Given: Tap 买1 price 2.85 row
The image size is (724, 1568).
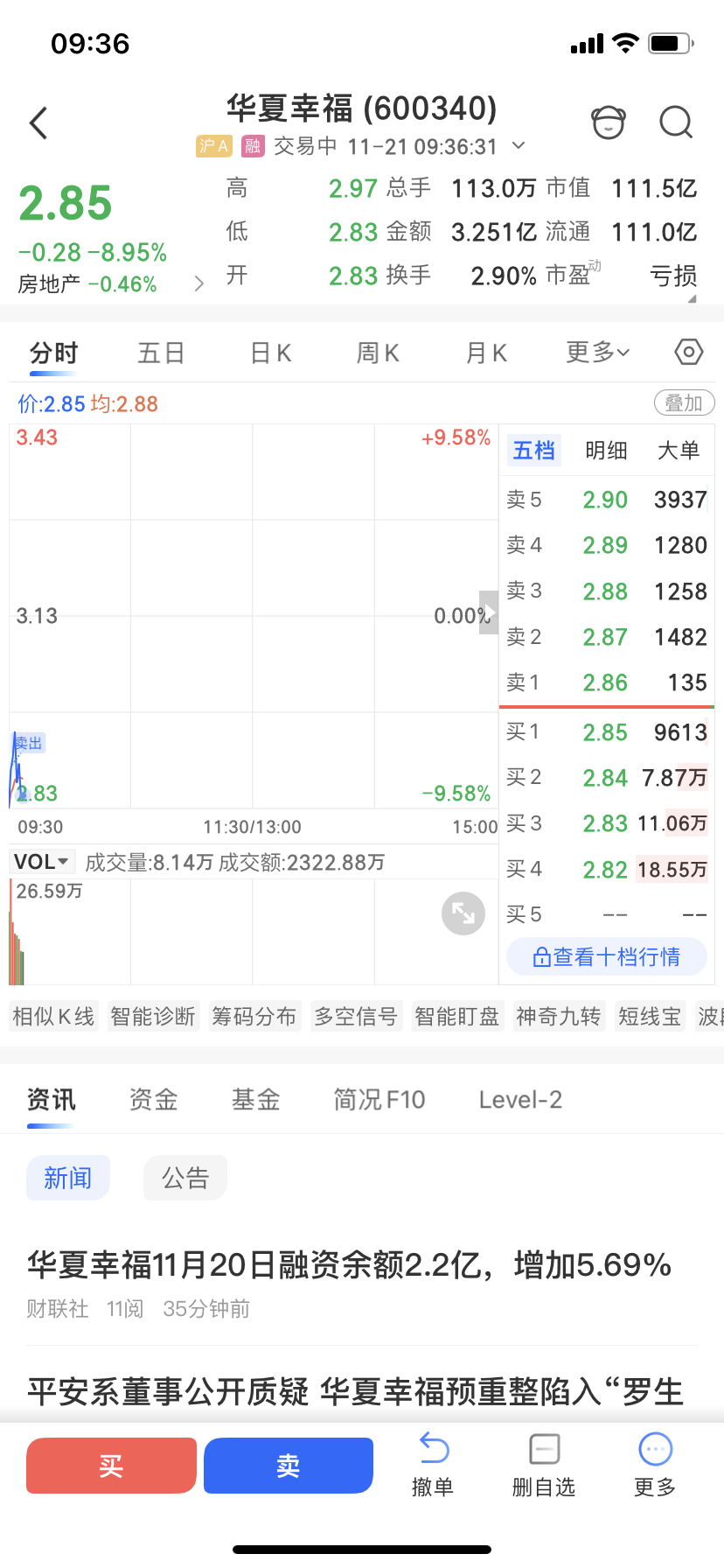Looking at the screenshot, I should (x=607, y=731).
